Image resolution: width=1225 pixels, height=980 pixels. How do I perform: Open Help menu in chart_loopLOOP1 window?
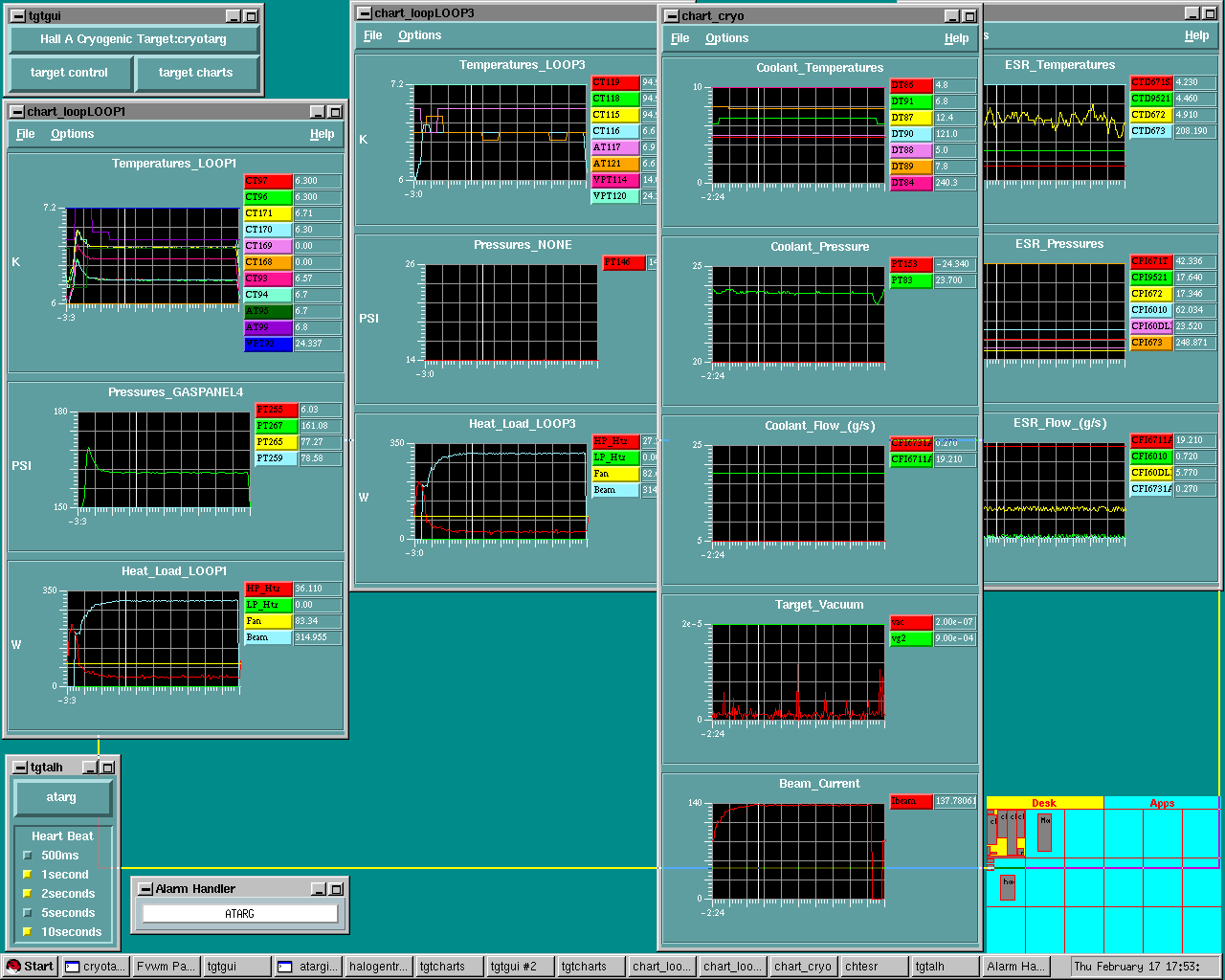322,134
